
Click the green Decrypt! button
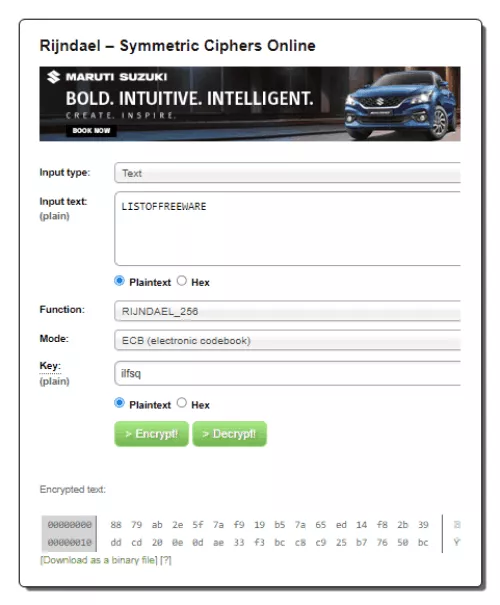(x=230, y=434)
